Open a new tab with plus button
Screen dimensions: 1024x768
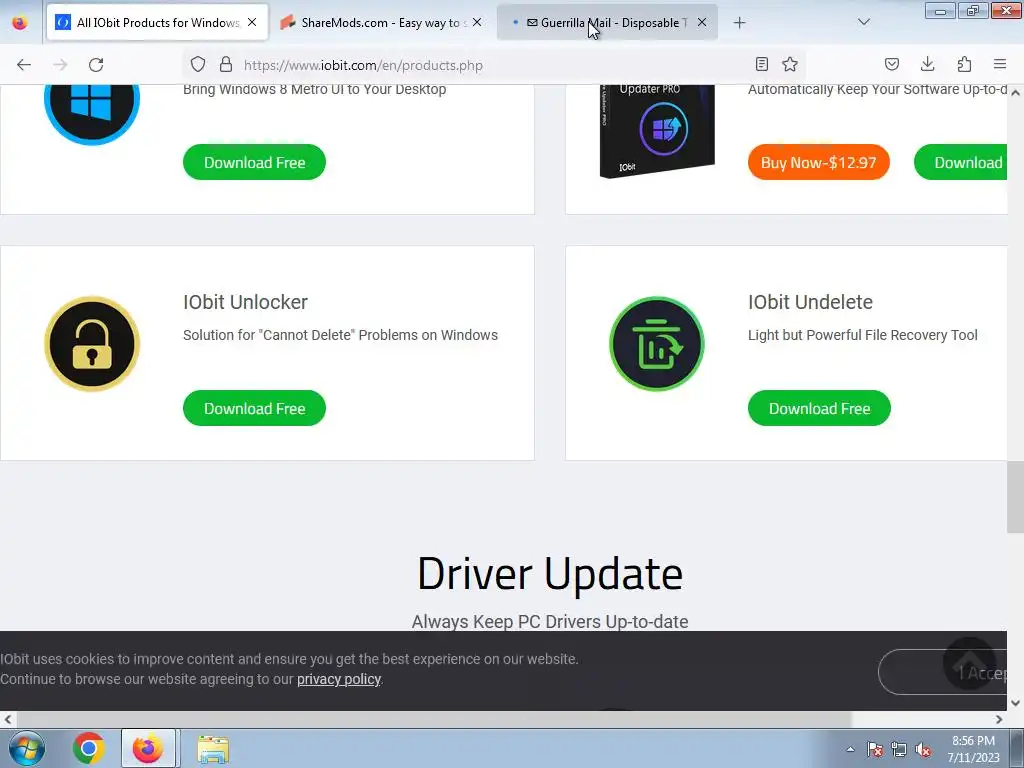[739, 23]
